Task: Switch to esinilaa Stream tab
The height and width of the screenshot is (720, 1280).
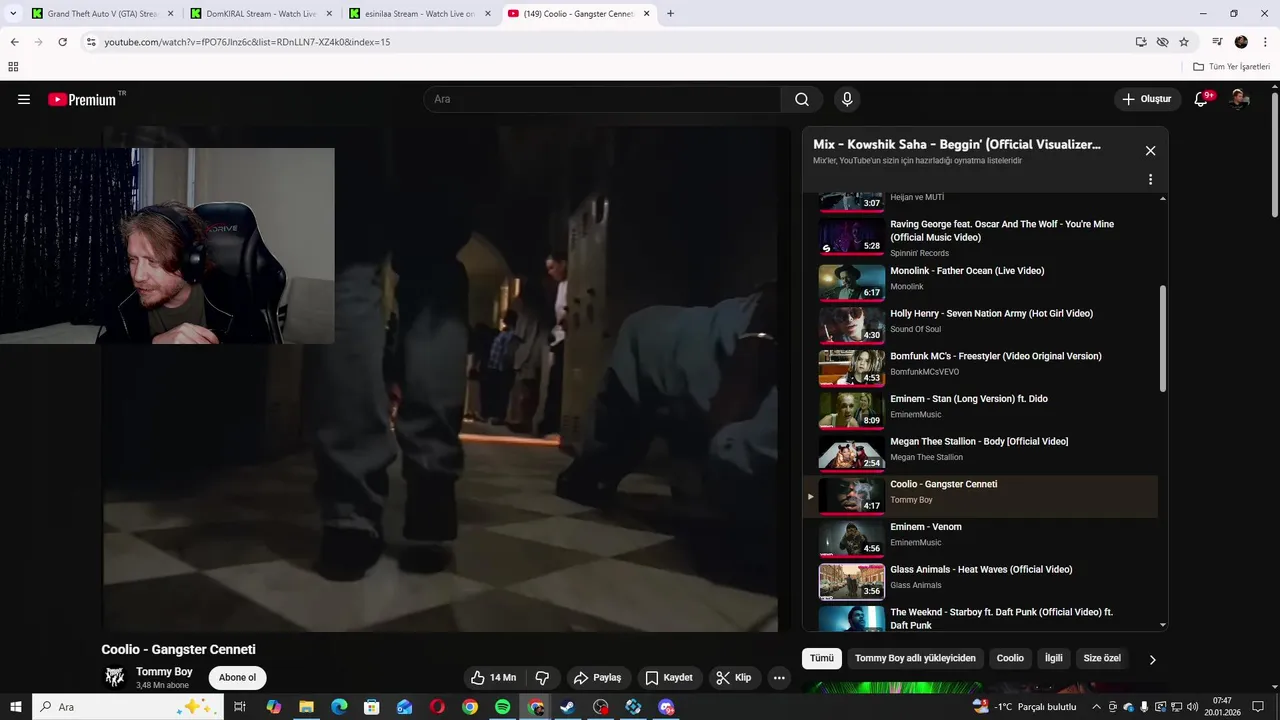Action: (418, 14)
